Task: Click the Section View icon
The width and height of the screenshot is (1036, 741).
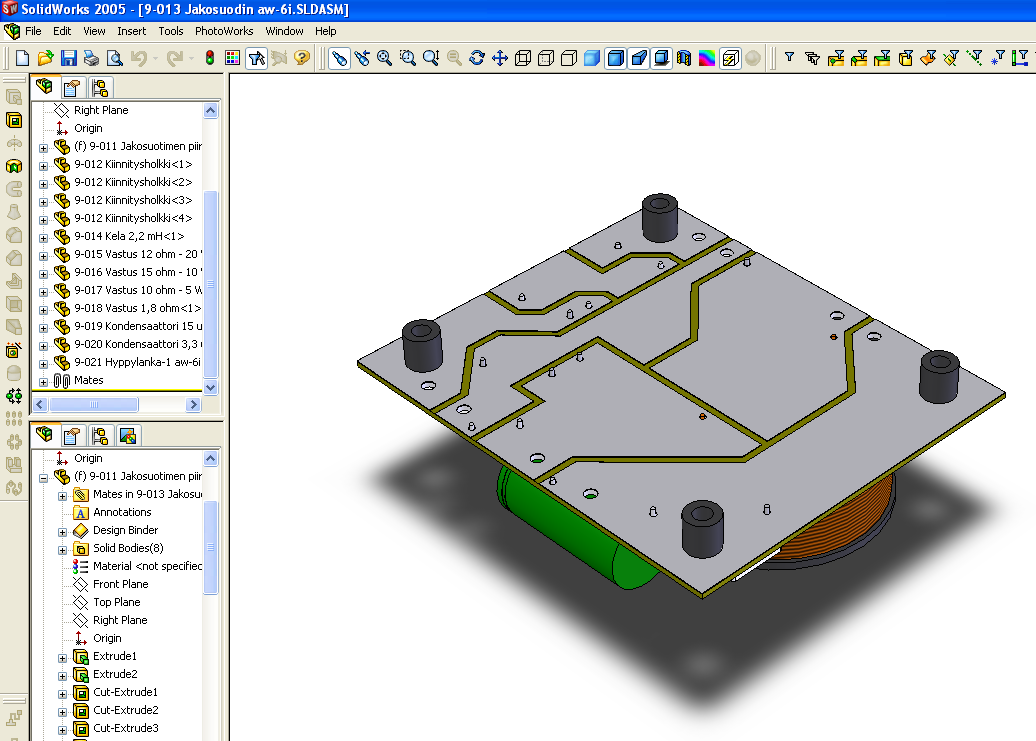Action: click(x=684, y=58)
